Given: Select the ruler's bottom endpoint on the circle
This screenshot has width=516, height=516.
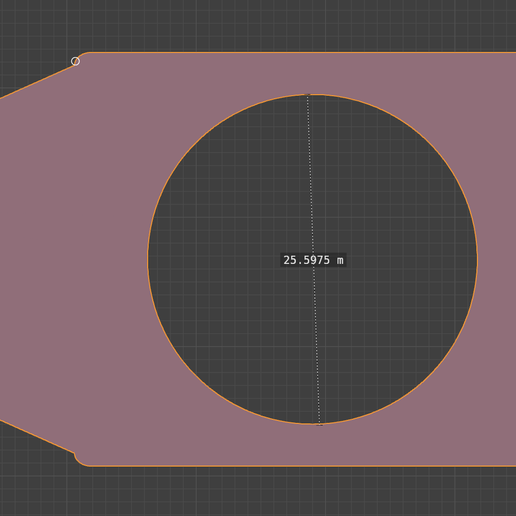Looking at the screenshot, I should [320, 425].
